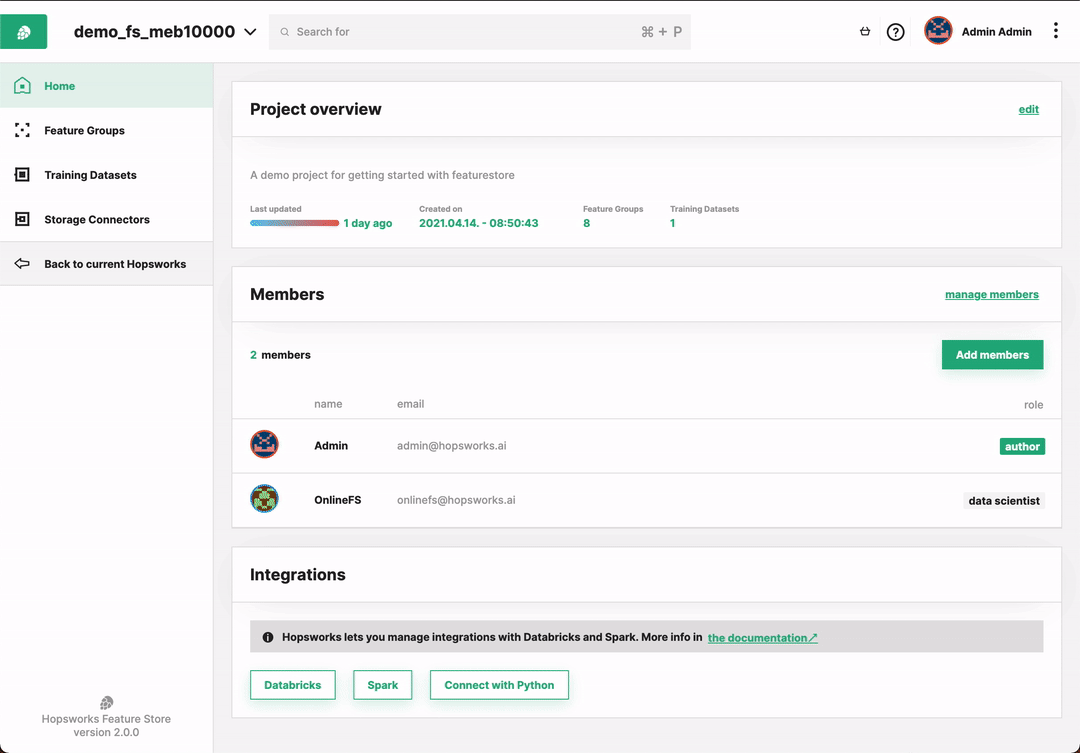Click the Last updated progress bar
The height and width of the screenshot is (753, 1080).
pyautogui.click(x=294, y=223)
